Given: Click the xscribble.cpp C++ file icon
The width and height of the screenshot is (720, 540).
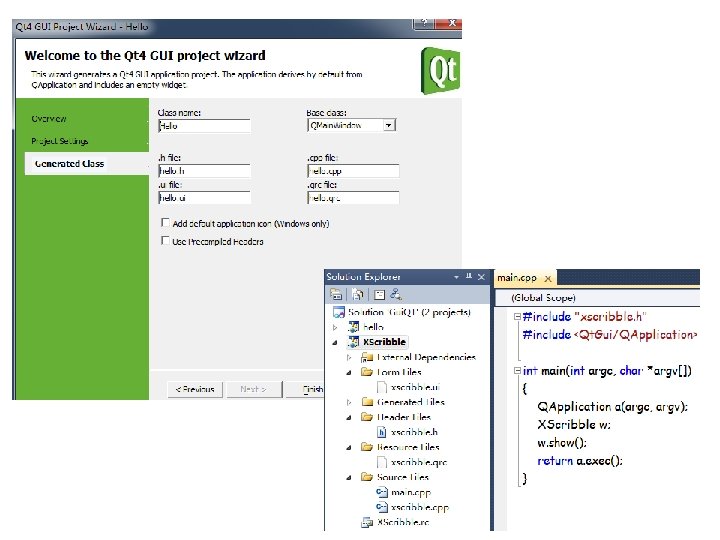Looking at the screenshot, I should tap(382, 507).
